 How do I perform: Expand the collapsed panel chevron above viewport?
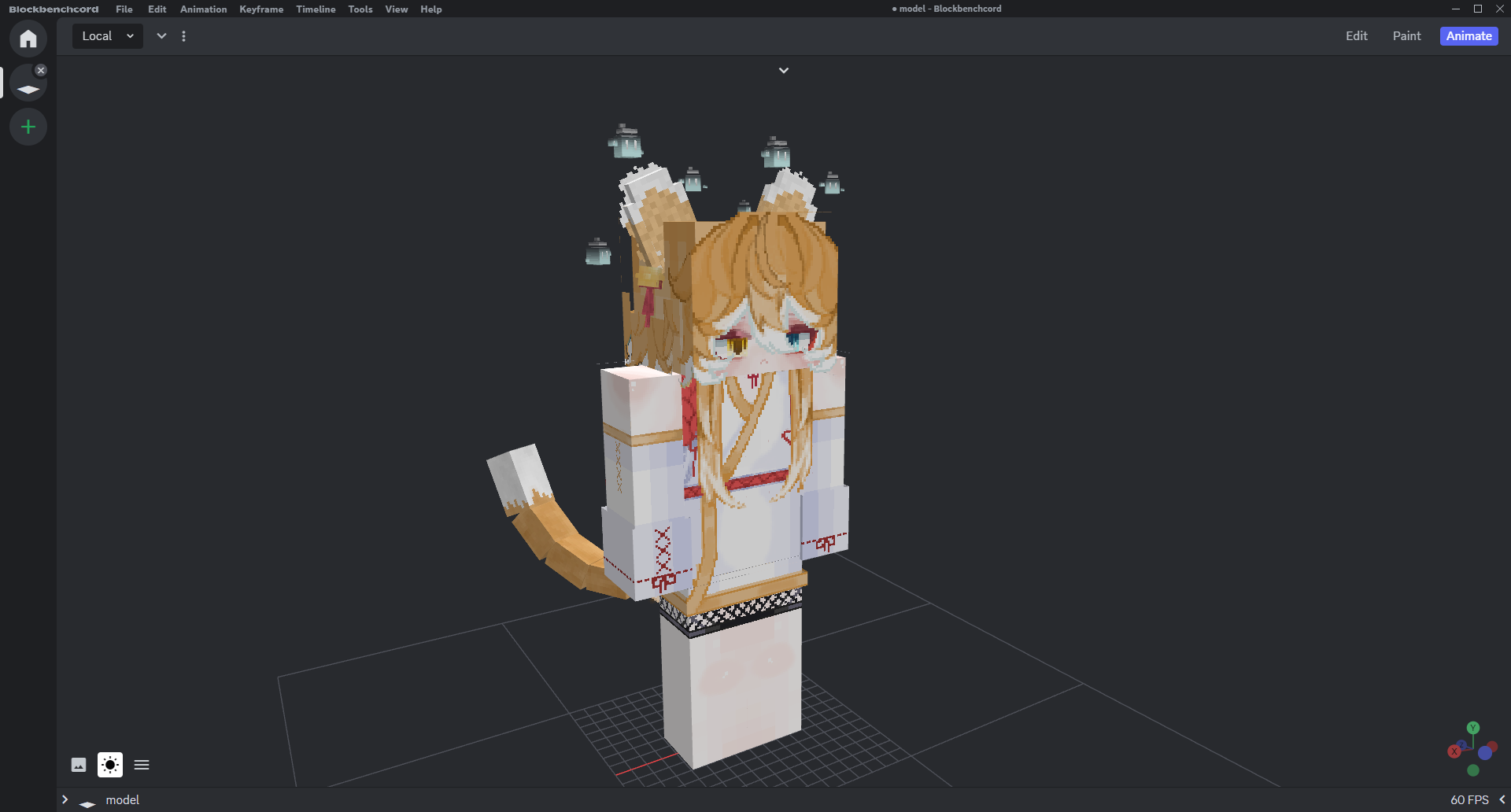coord(784,71)
